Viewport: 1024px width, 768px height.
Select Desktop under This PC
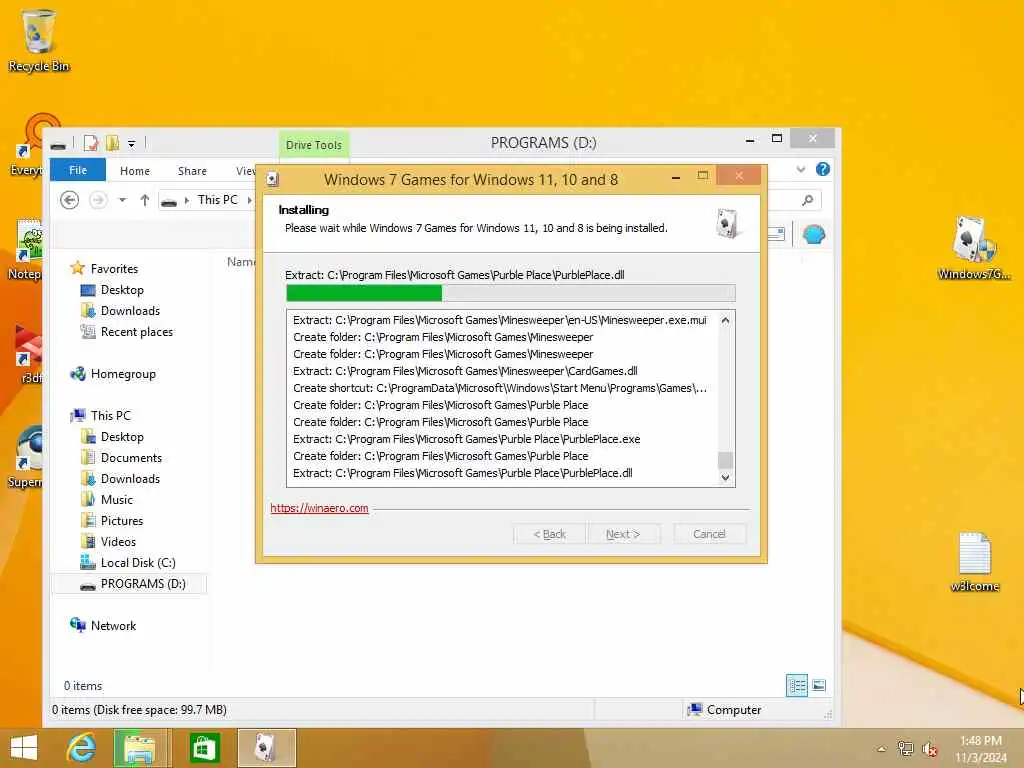click(x=121, y=436)
